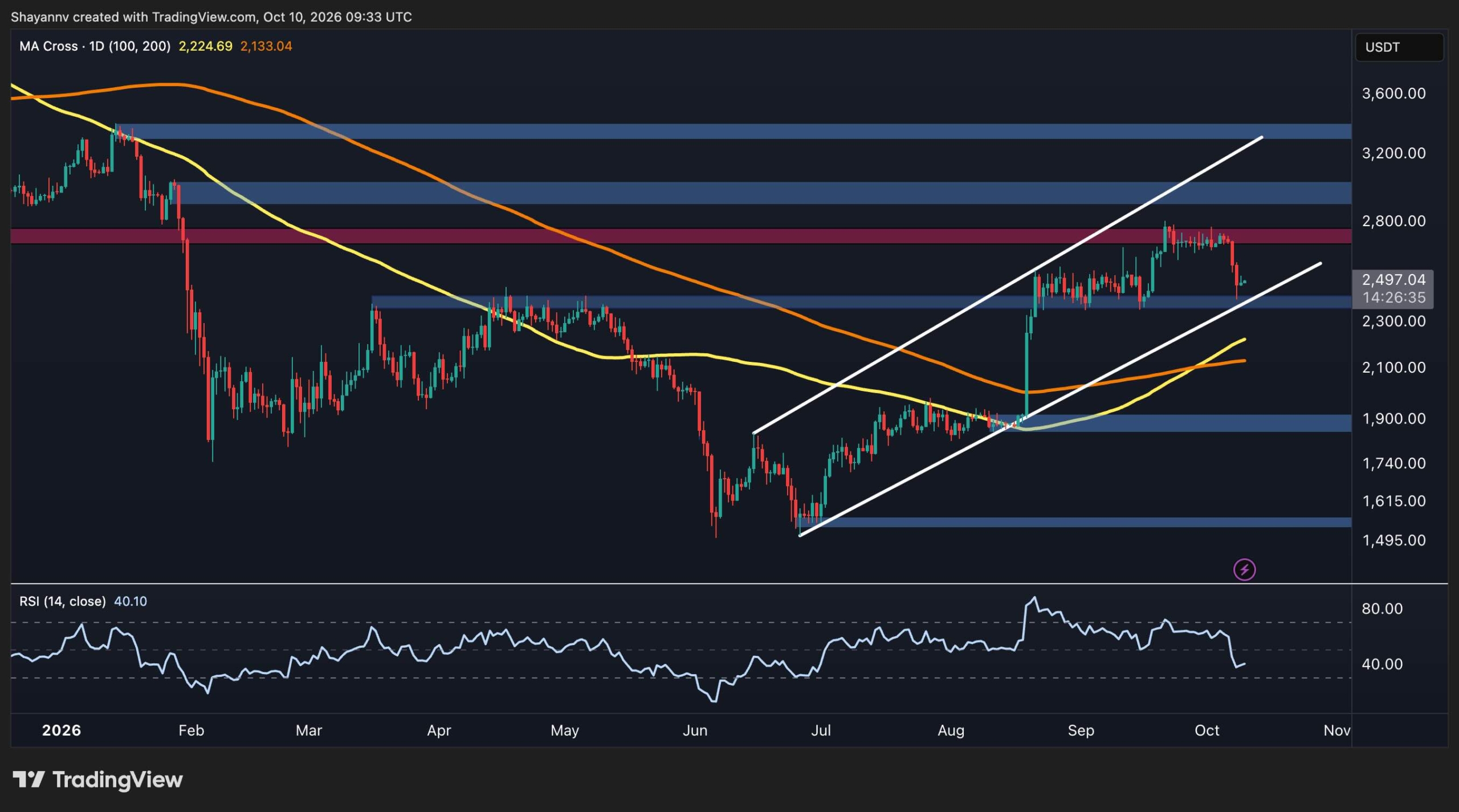Click the 200 MA value 2,133.04
The image size is (1459, 812).
click(x=266, y=46)
